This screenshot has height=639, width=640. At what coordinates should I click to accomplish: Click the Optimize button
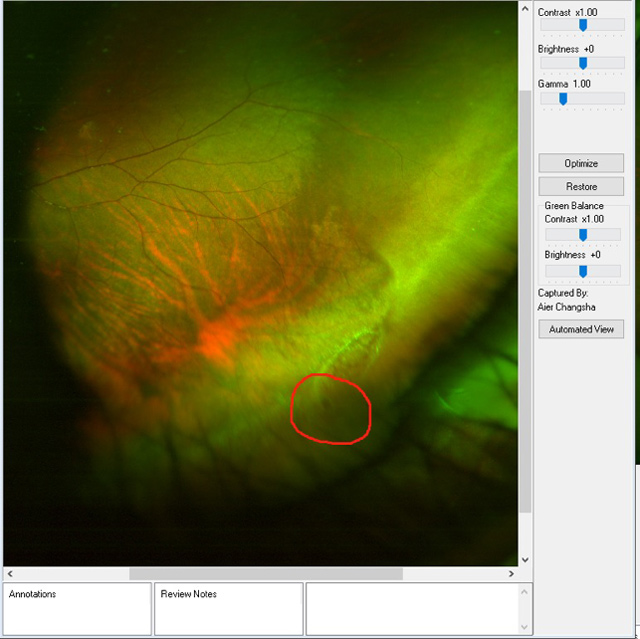[581, 163]
